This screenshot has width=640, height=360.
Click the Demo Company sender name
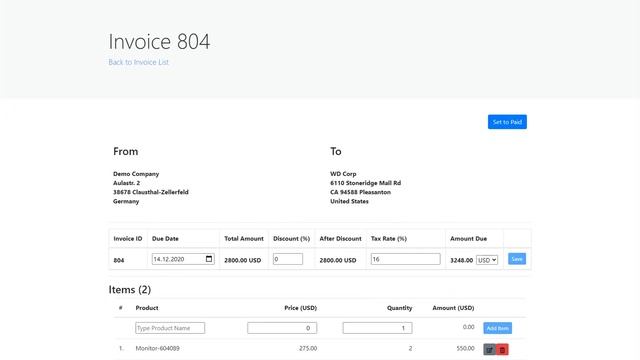136,173
